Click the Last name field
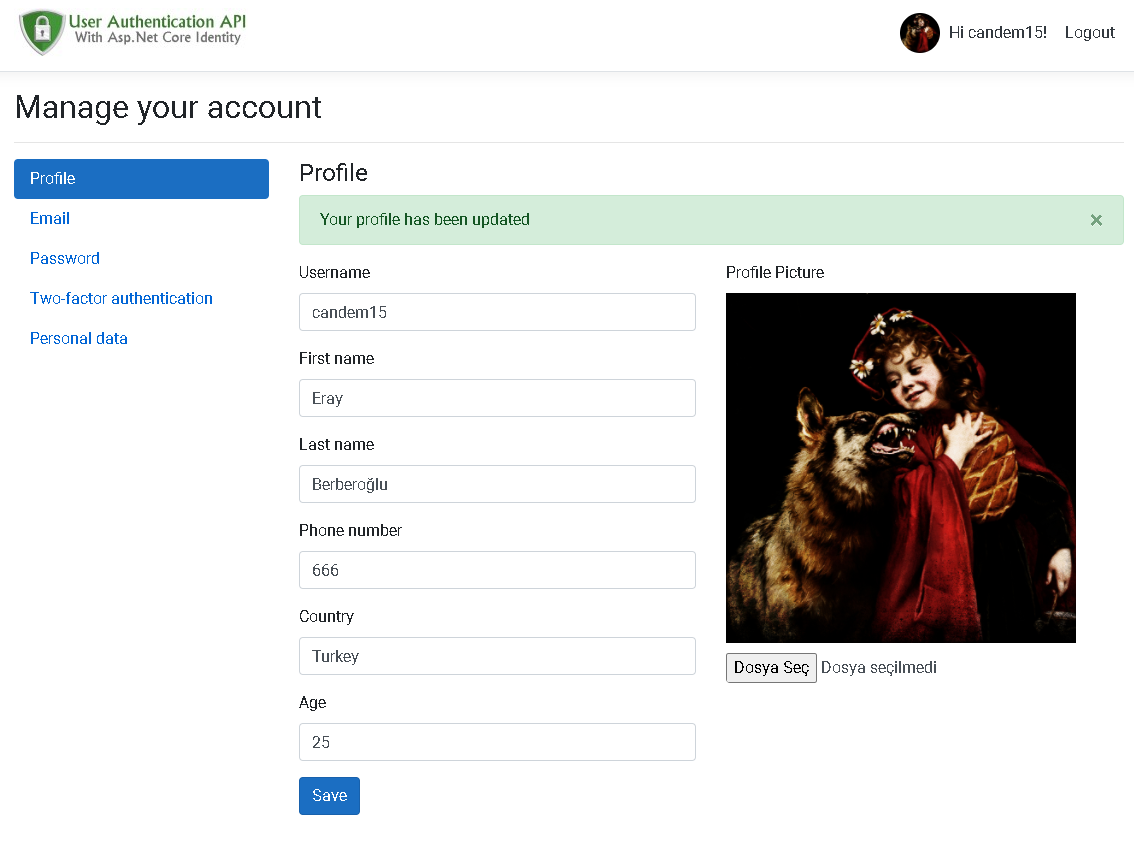The width and height of the screenshot is (1134, 841). click(497, 484)
